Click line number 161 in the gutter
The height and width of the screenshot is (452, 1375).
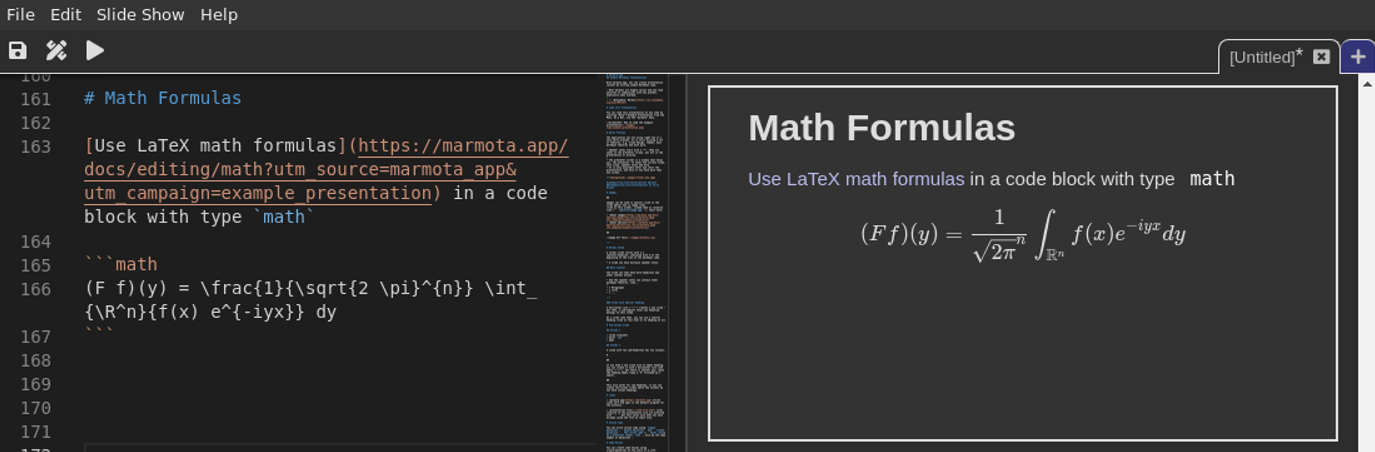click(x=36, y=99)
